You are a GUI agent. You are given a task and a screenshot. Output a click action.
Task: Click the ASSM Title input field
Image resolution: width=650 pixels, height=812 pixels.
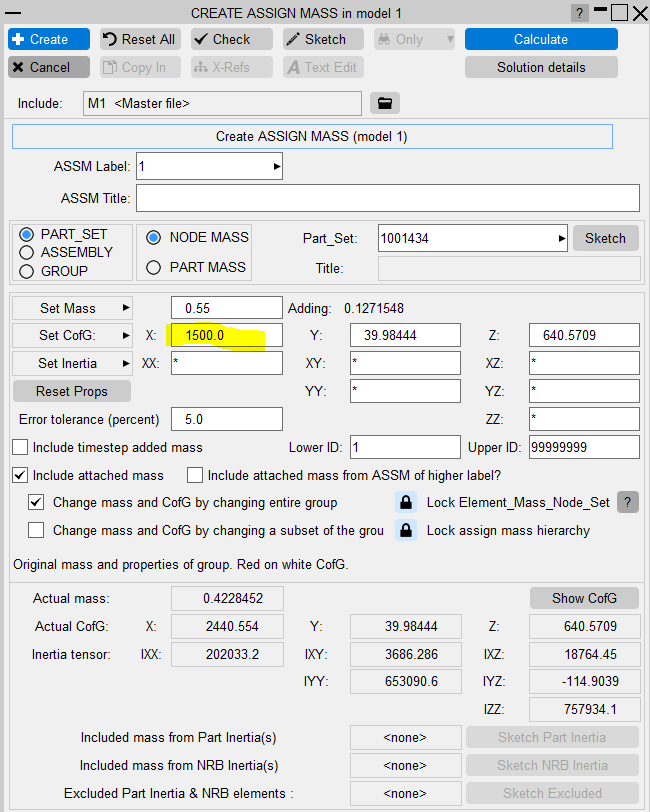pos(388,198)
